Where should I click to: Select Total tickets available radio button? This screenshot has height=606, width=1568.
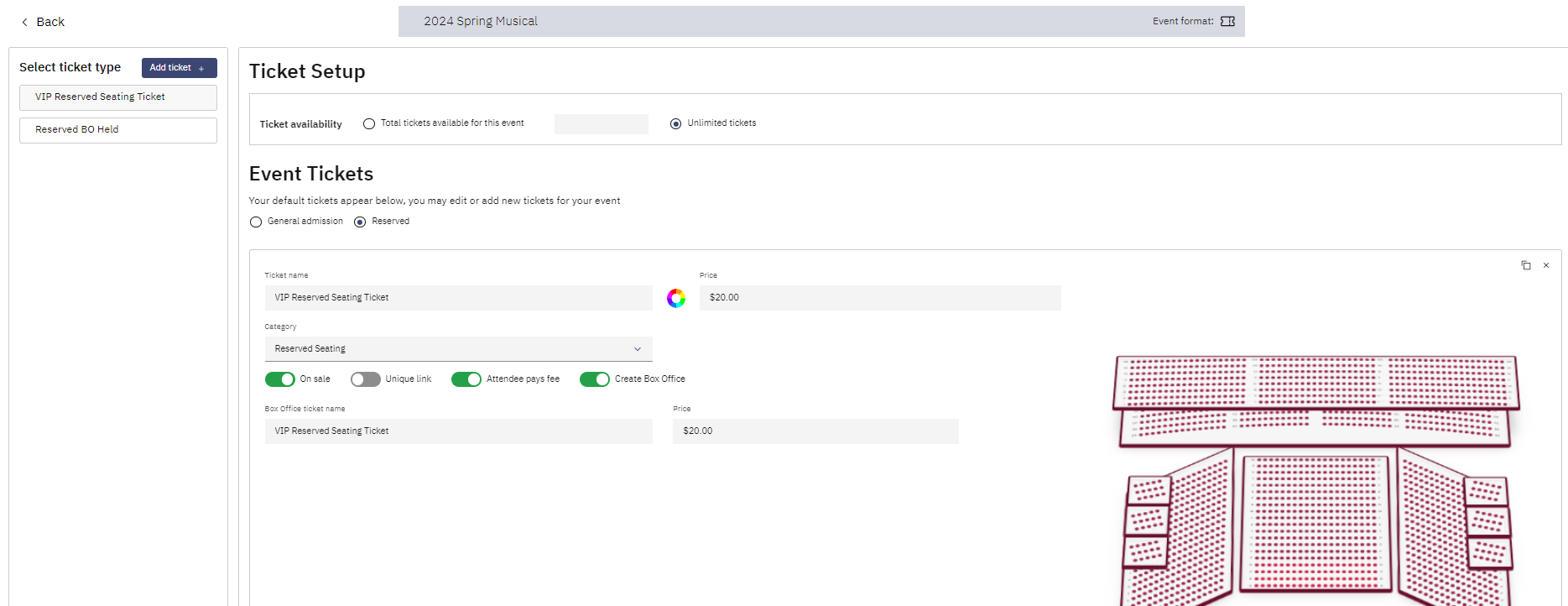click(369, 124)
